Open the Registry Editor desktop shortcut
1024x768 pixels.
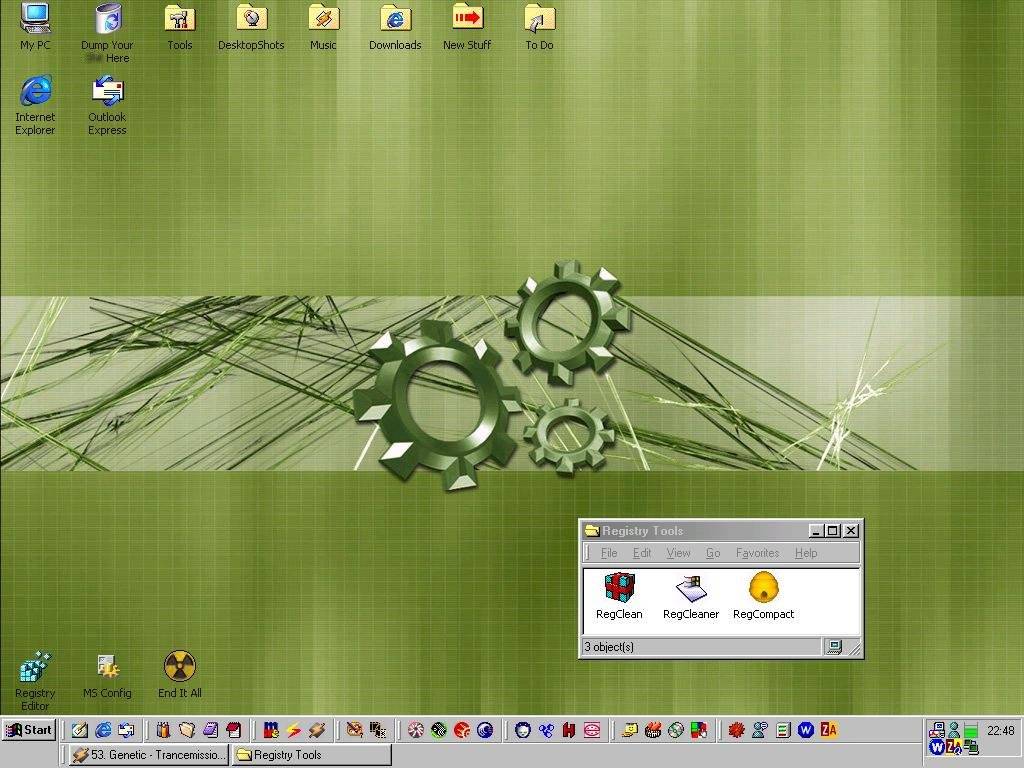click(35, 668)
